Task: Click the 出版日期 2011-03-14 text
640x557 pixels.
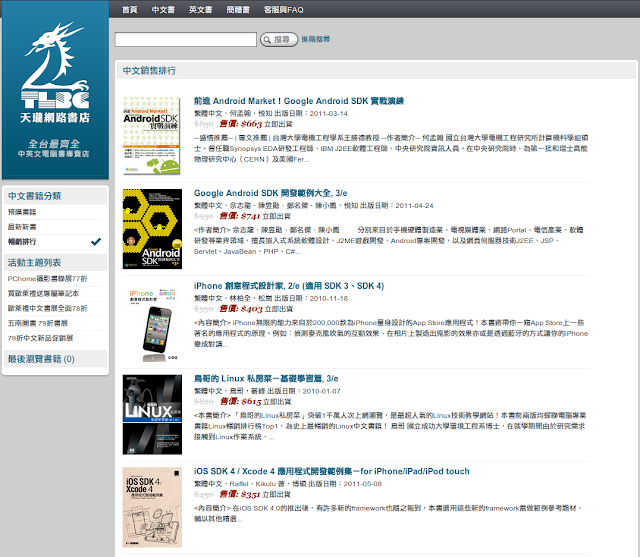Action: (313, 113)
